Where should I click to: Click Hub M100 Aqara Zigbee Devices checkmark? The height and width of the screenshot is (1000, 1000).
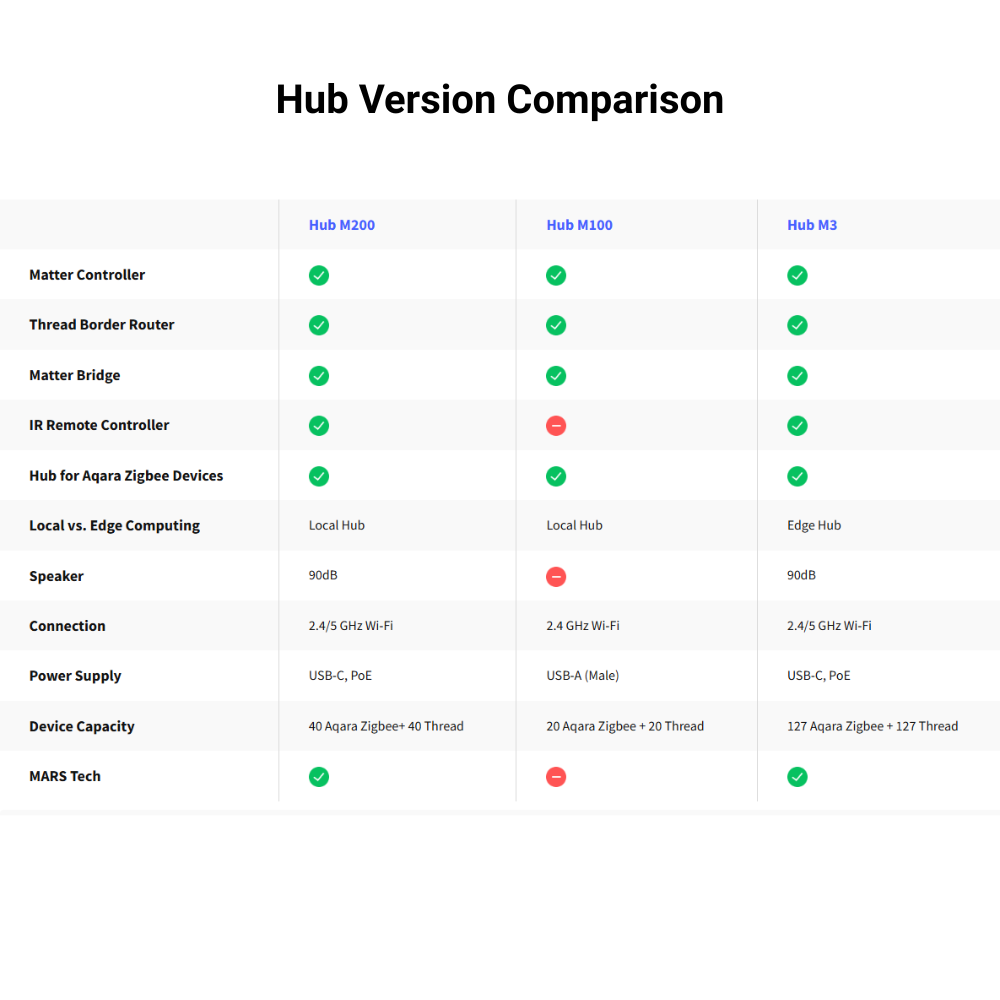click(556, 476)
